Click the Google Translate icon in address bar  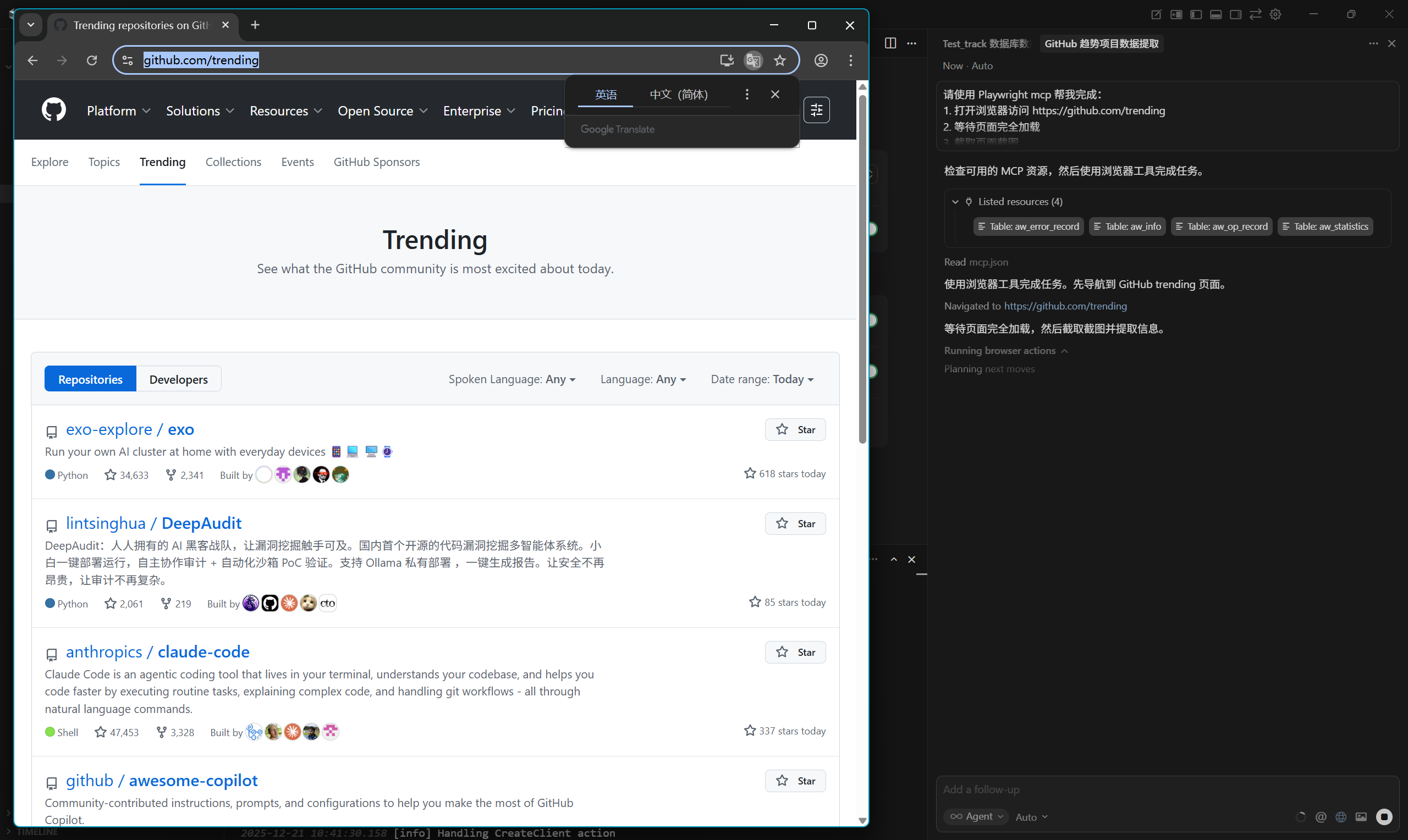coord(753,60)
